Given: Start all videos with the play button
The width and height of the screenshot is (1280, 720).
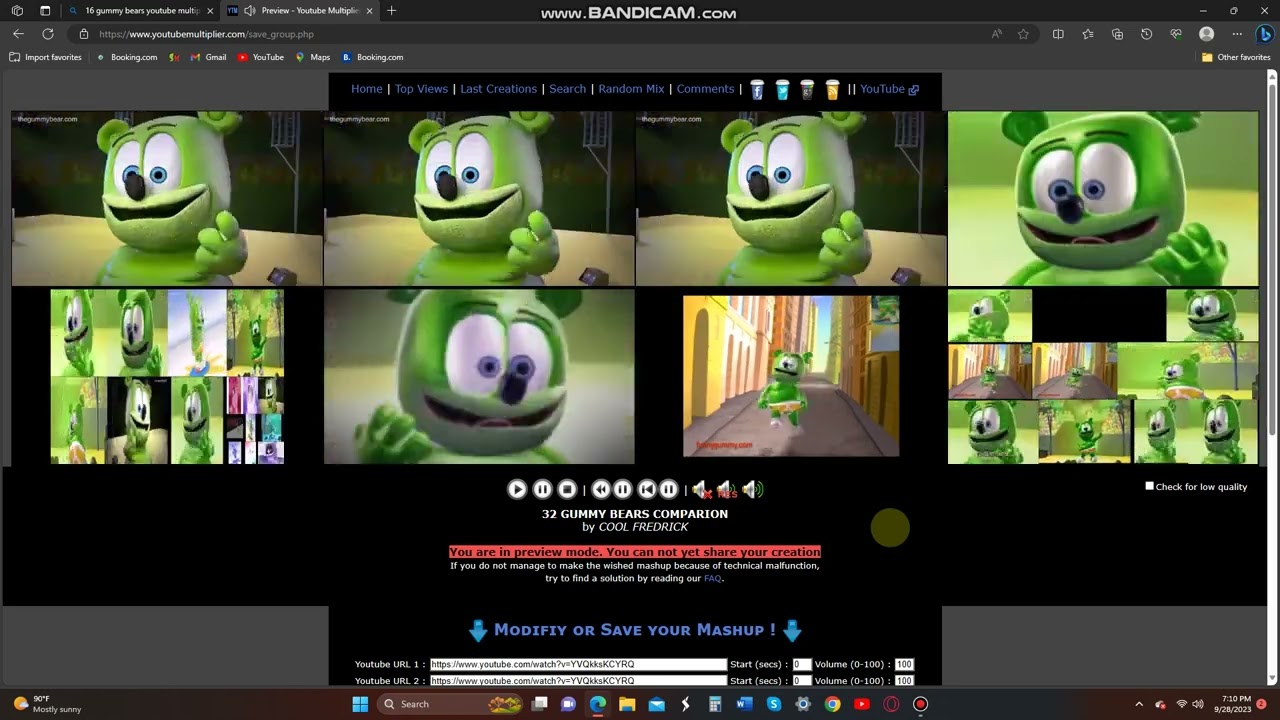Looking at the screenshot, I should pyautogui.click(x=517, y=489).
